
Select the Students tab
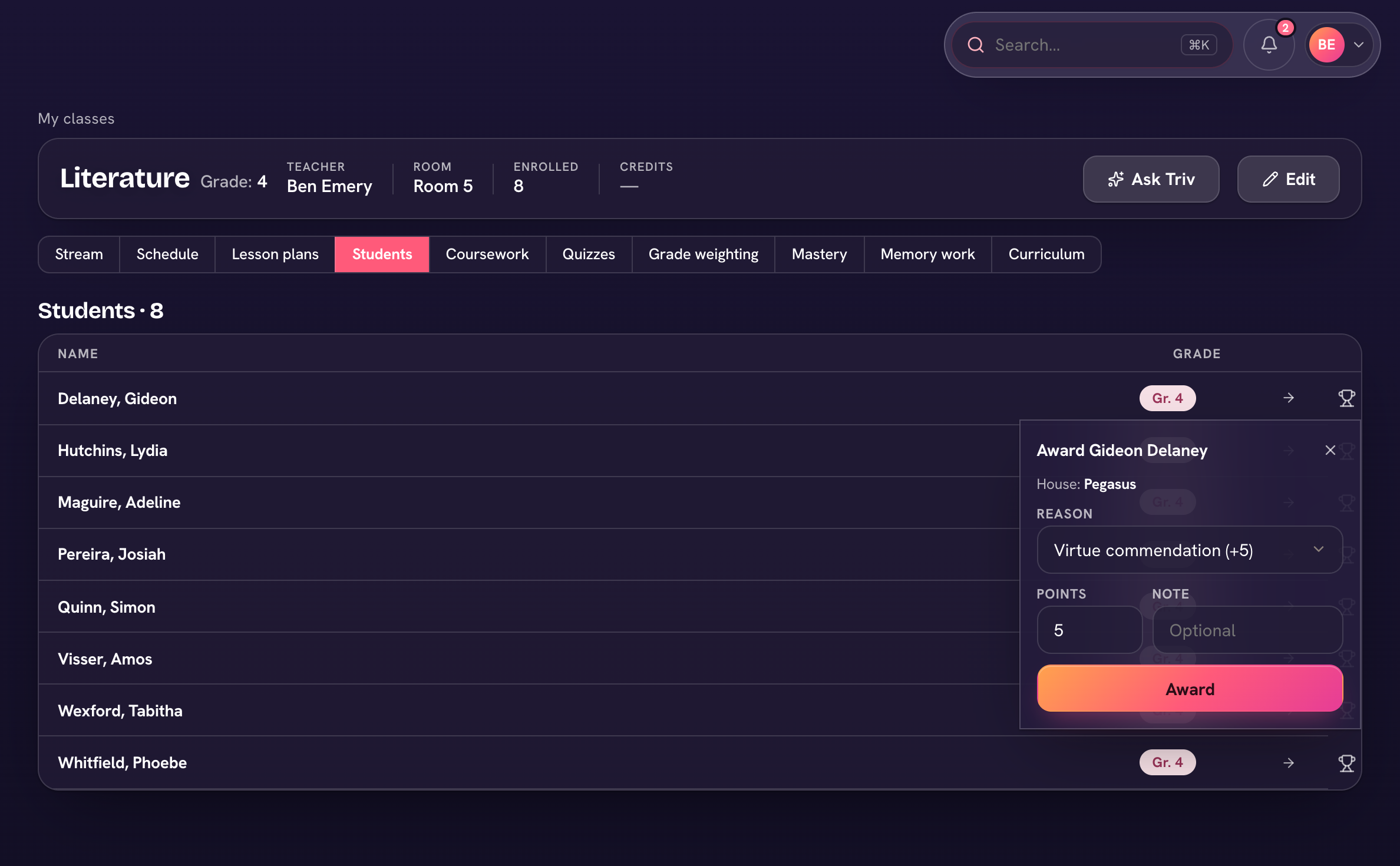tap(382, 254)
